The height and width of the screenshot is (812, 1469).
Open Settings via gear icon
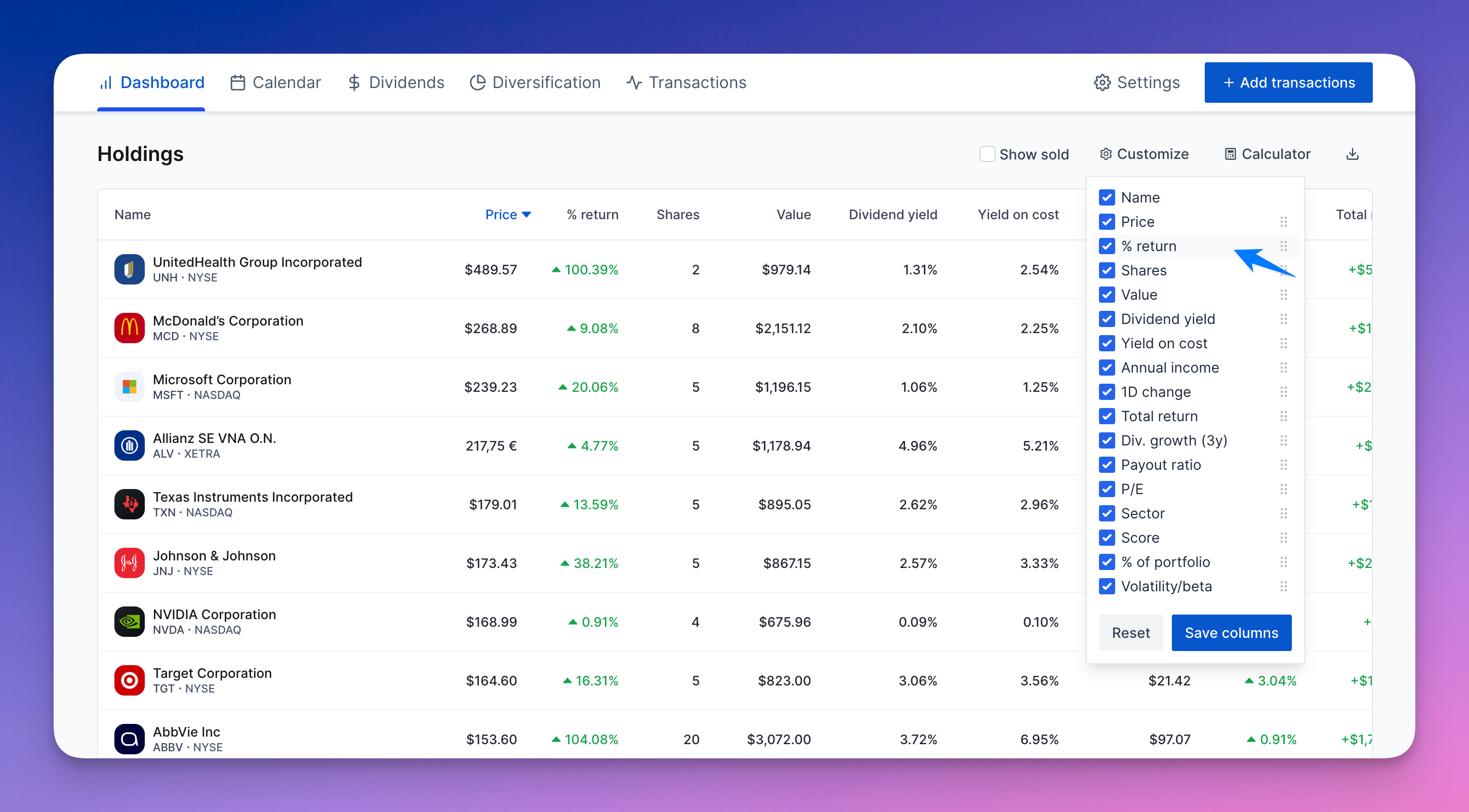point(1101,83)
